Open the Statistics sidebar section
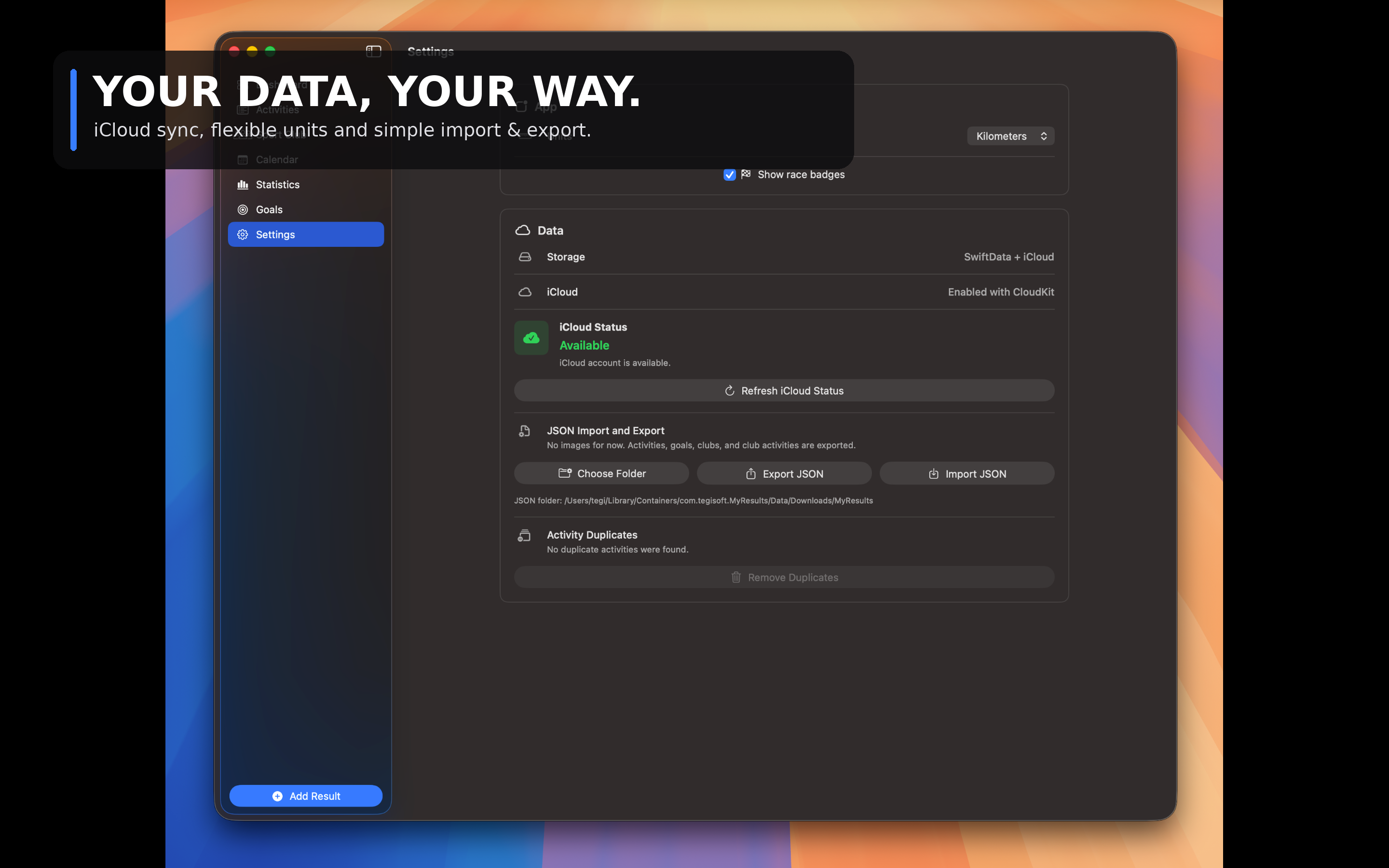Screen dimensions: 1389x868 pos(305,184)
